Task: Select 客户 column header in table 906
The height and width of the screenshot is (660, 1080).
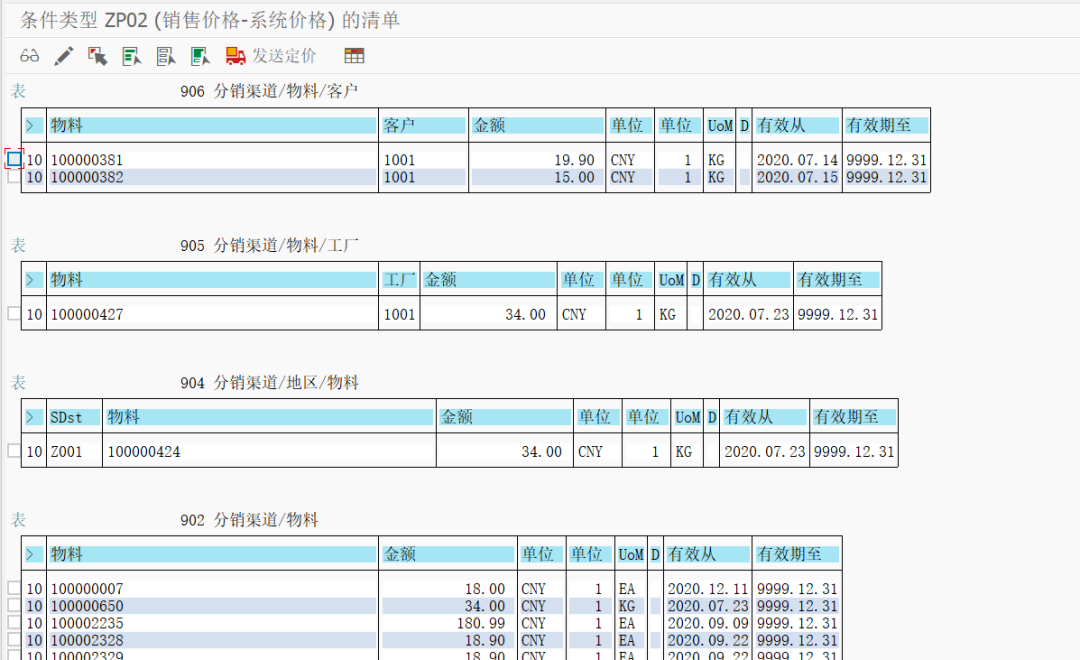Action: pyautogui.click(x=424, y=125)
